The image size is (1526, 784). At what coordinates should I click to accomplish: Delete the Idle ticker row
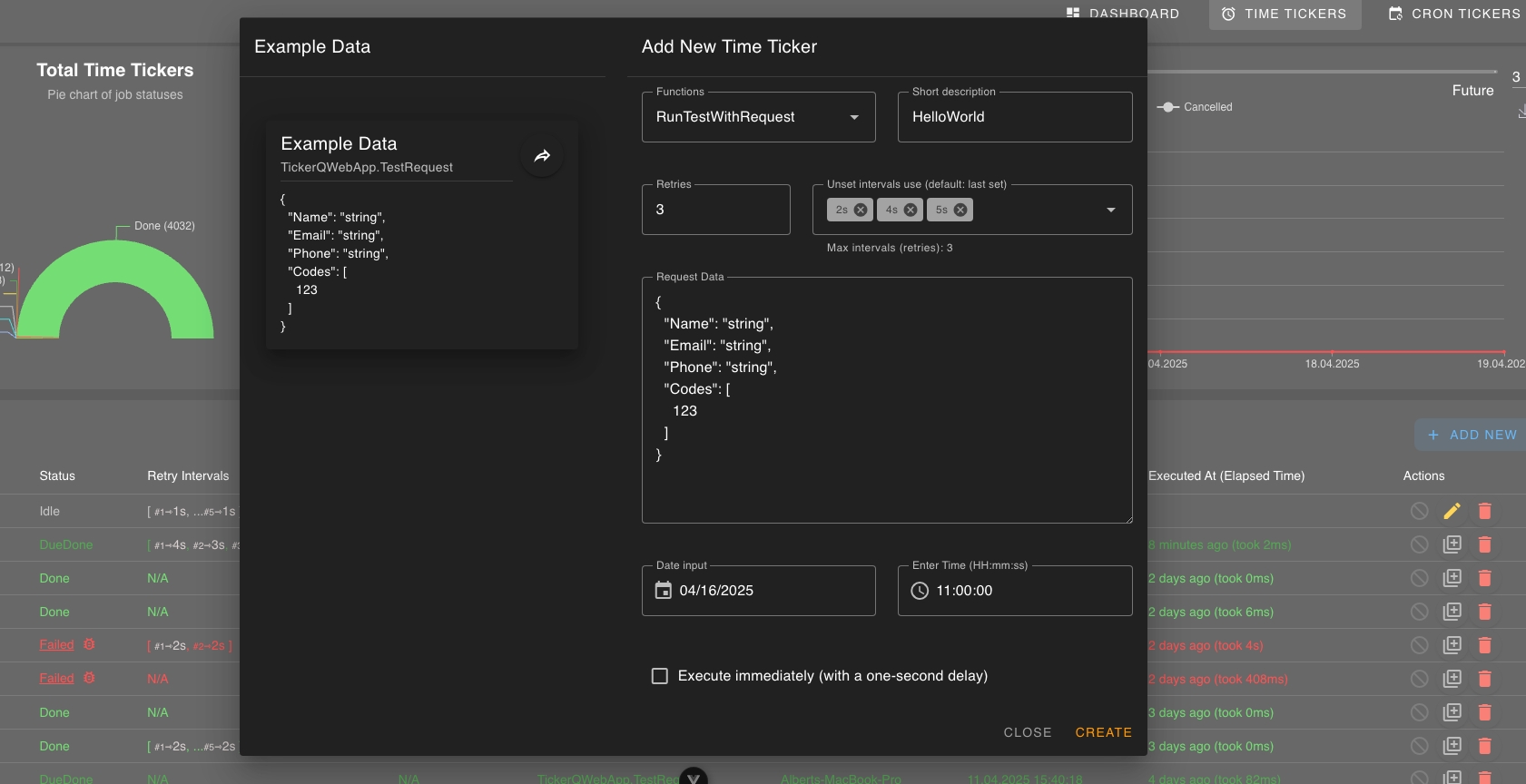click(1485, 511)
